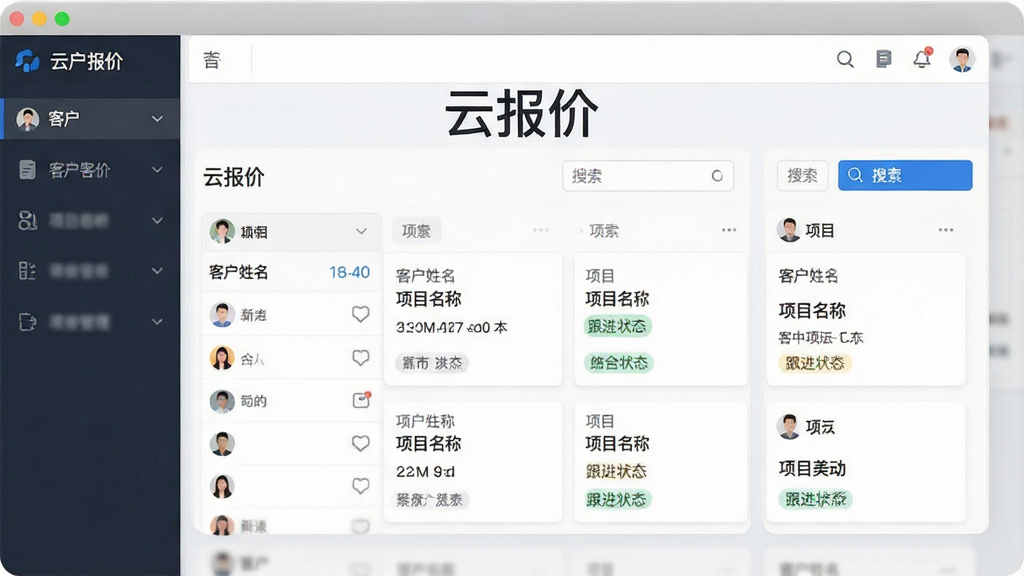Click the green 跟进状态 tag under 项目美动

click(815, 500)
